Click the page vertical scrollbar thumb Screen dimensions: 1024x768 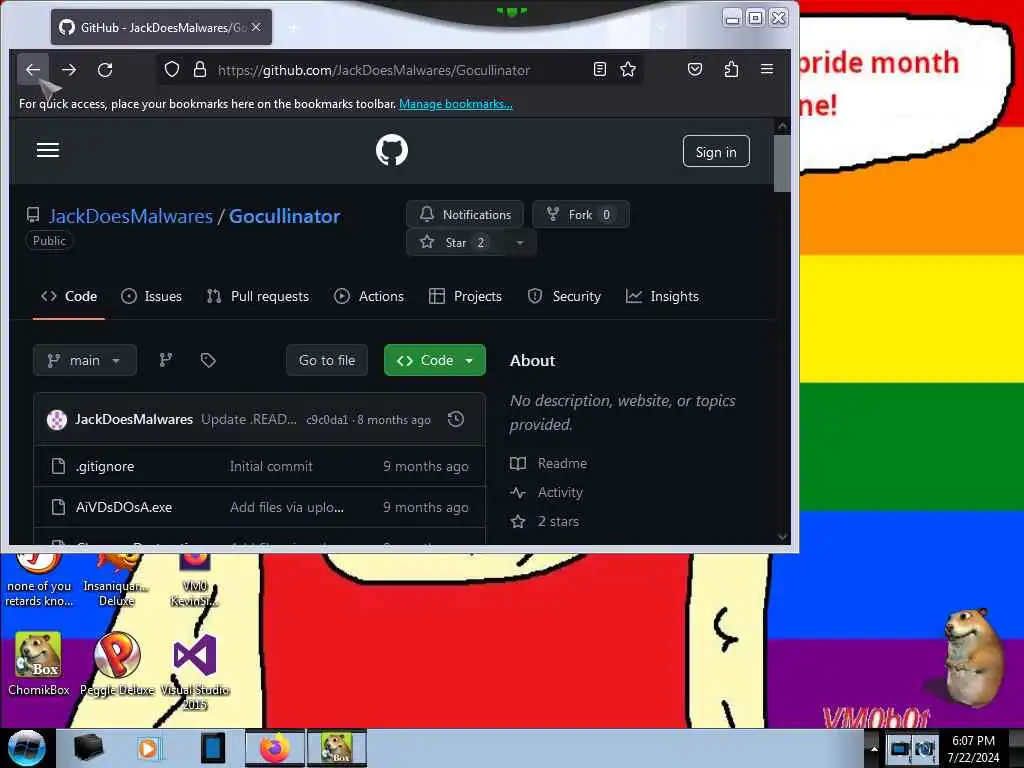[782, 163]
